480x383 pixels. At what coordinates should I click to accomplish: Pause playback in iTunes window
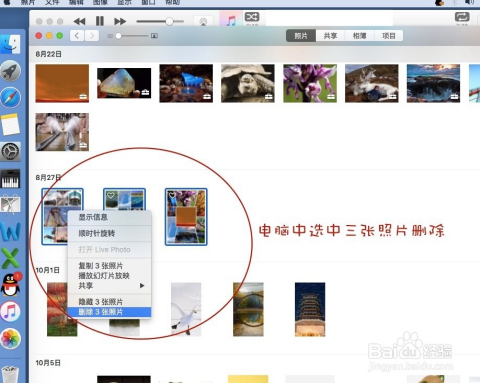pos(100,21)
